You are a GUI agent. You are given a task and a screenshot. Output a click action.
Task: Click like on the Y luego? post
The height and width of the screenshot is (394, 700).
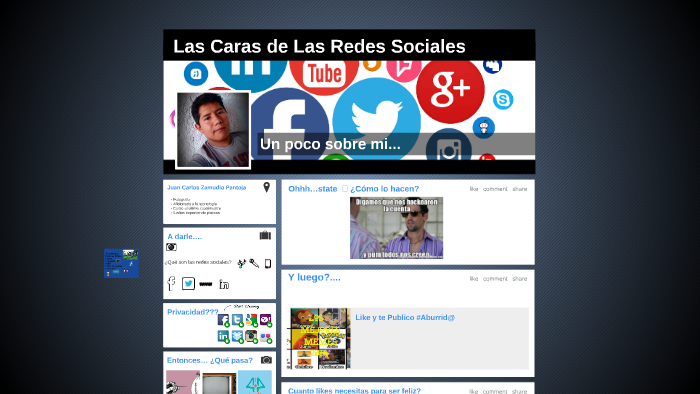[x=474, y=278]
